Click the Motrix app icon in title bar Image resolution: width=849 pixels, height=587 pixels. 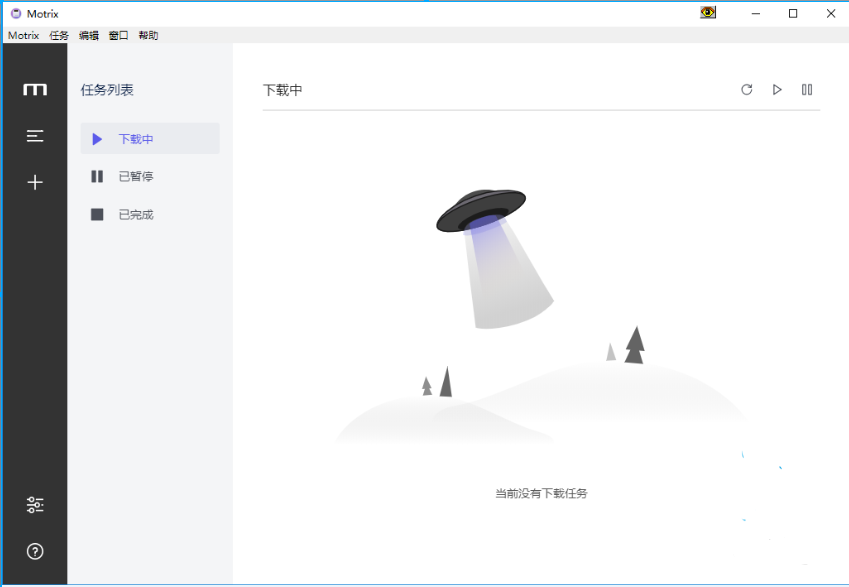click(16, 14)
